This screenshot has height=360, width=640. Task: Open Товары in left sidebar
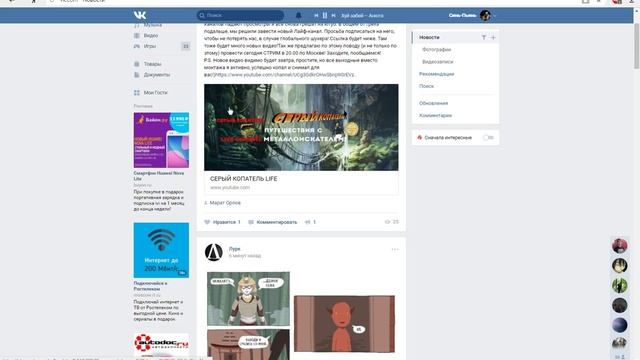coord(152,64)
